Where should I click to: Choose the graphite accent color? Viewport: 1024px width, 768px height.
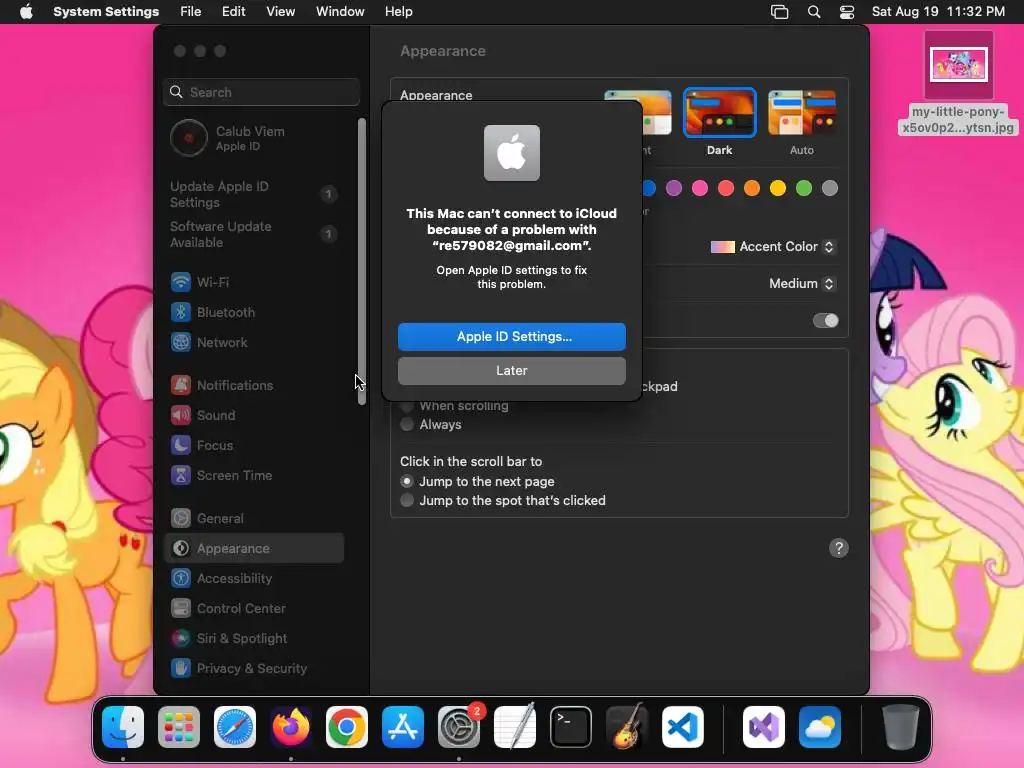830,189
